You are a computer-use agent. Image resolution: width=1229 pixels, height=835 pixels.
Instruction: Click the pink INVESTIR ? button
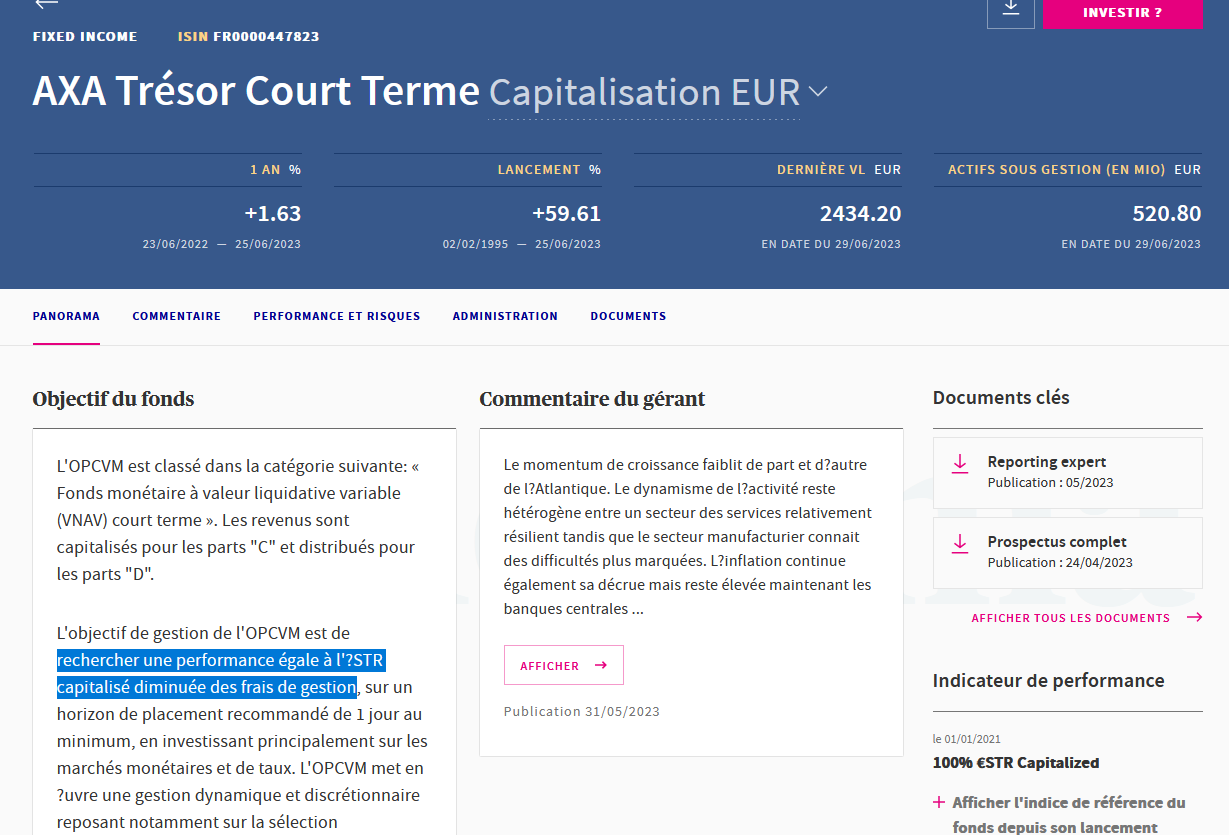[x=1123, y=13]
